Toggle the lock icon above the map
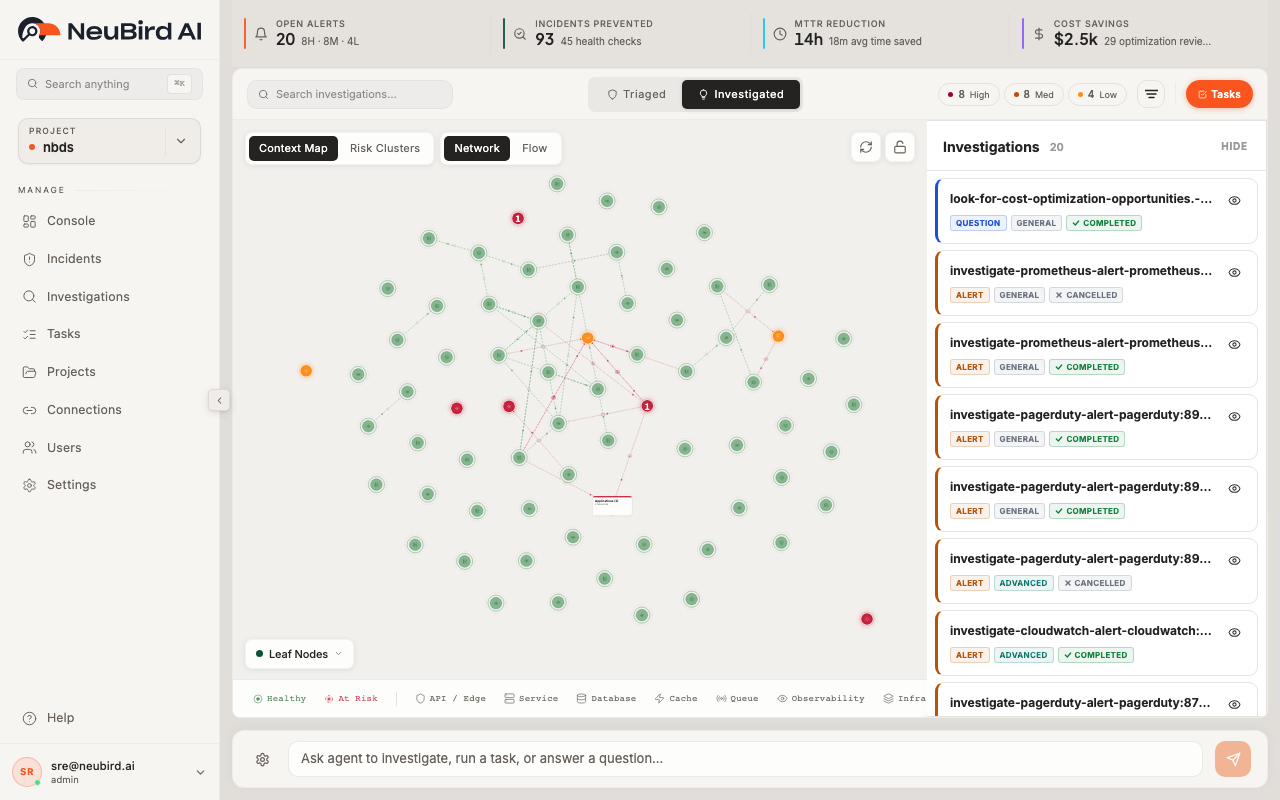 coord(900,146)
